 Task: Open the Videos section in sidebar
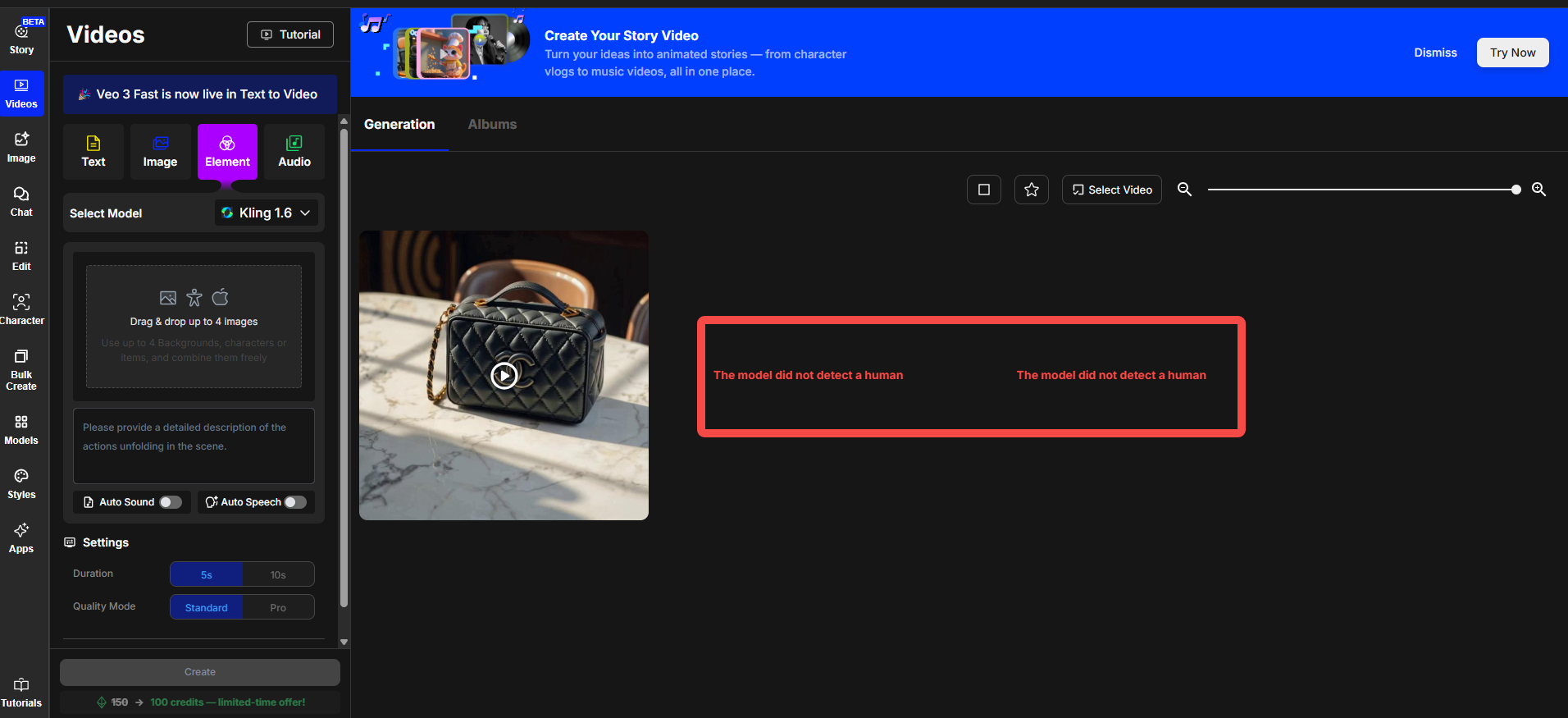21,93
